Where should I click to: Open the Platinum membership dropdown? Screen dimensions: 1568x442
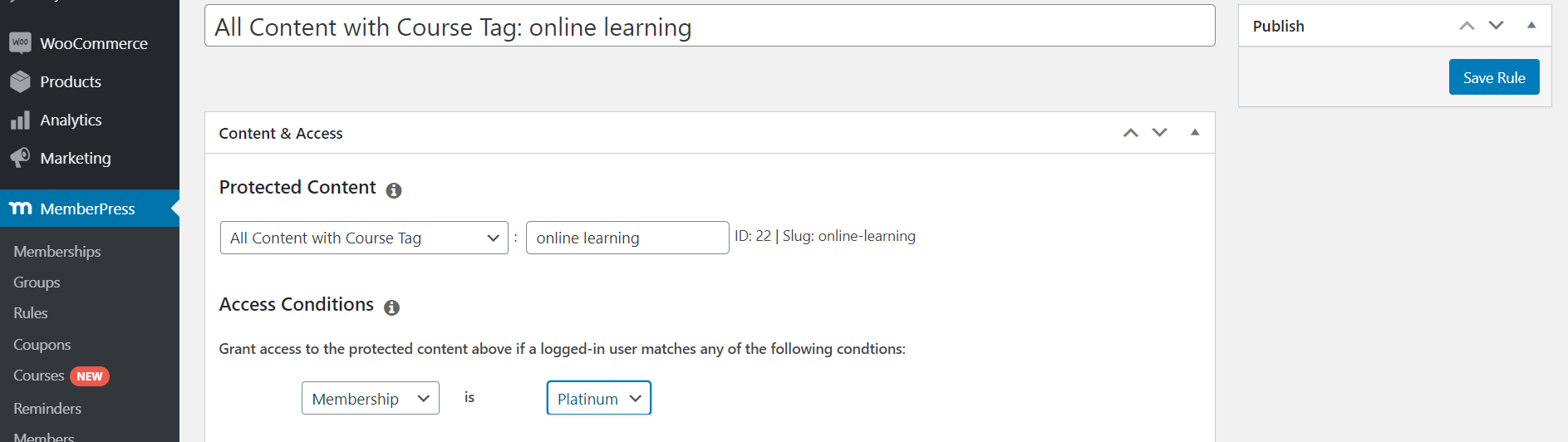(599, 398)
